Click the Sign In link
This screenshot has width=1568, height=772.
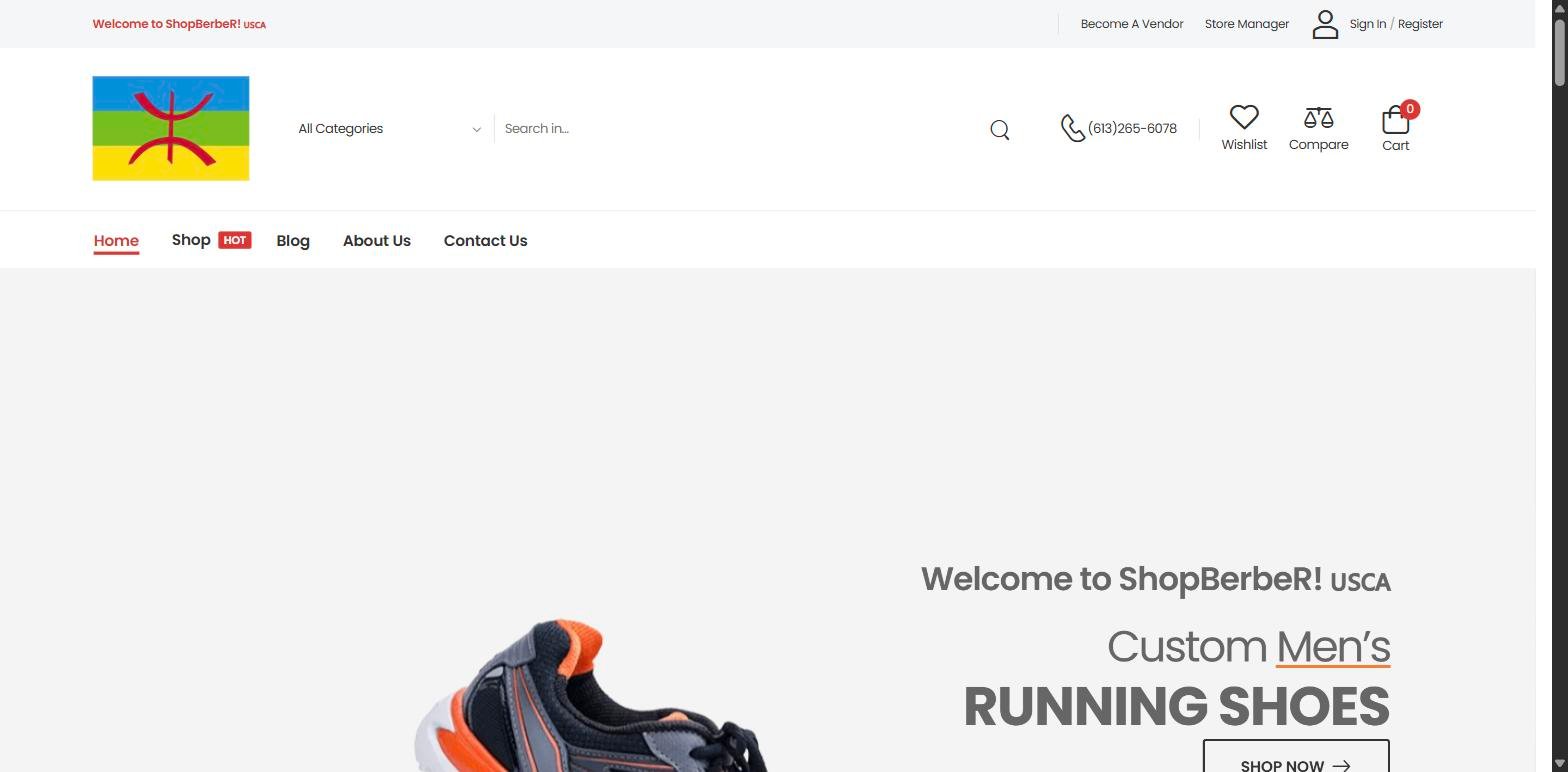1368,24
